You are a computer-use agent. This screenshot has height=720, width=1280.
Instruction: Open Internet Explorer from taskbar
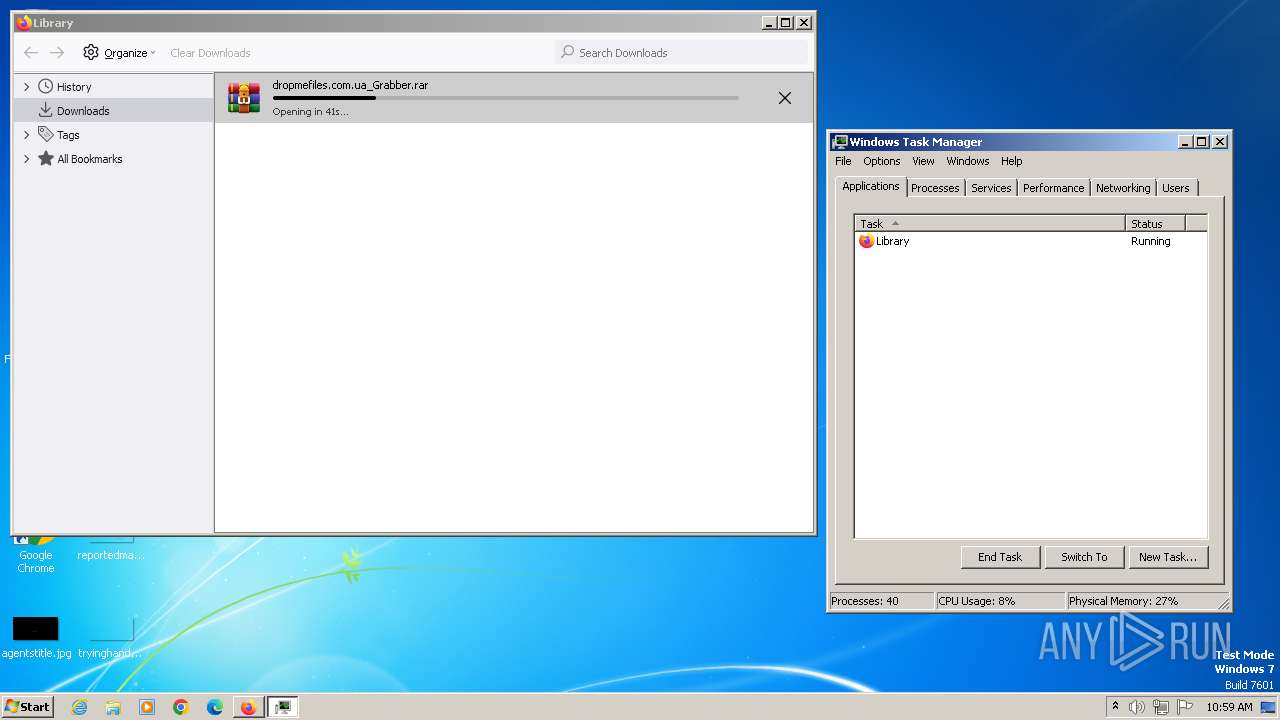point(79,707)
